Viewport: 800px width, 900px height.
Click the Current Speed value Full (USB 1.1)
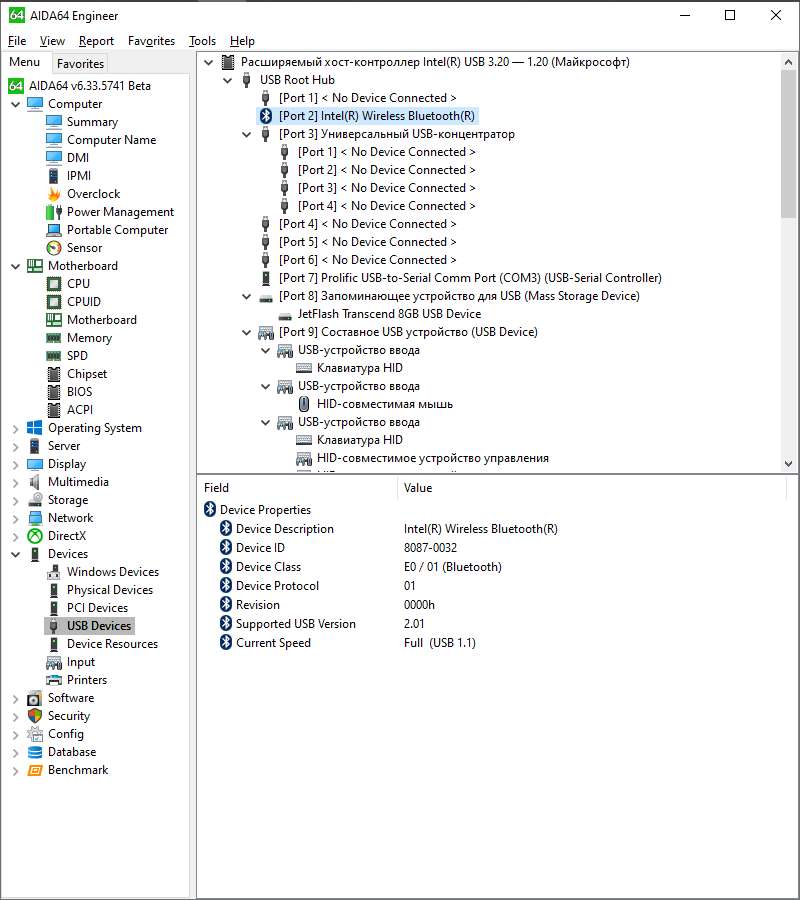coord(440,643)
